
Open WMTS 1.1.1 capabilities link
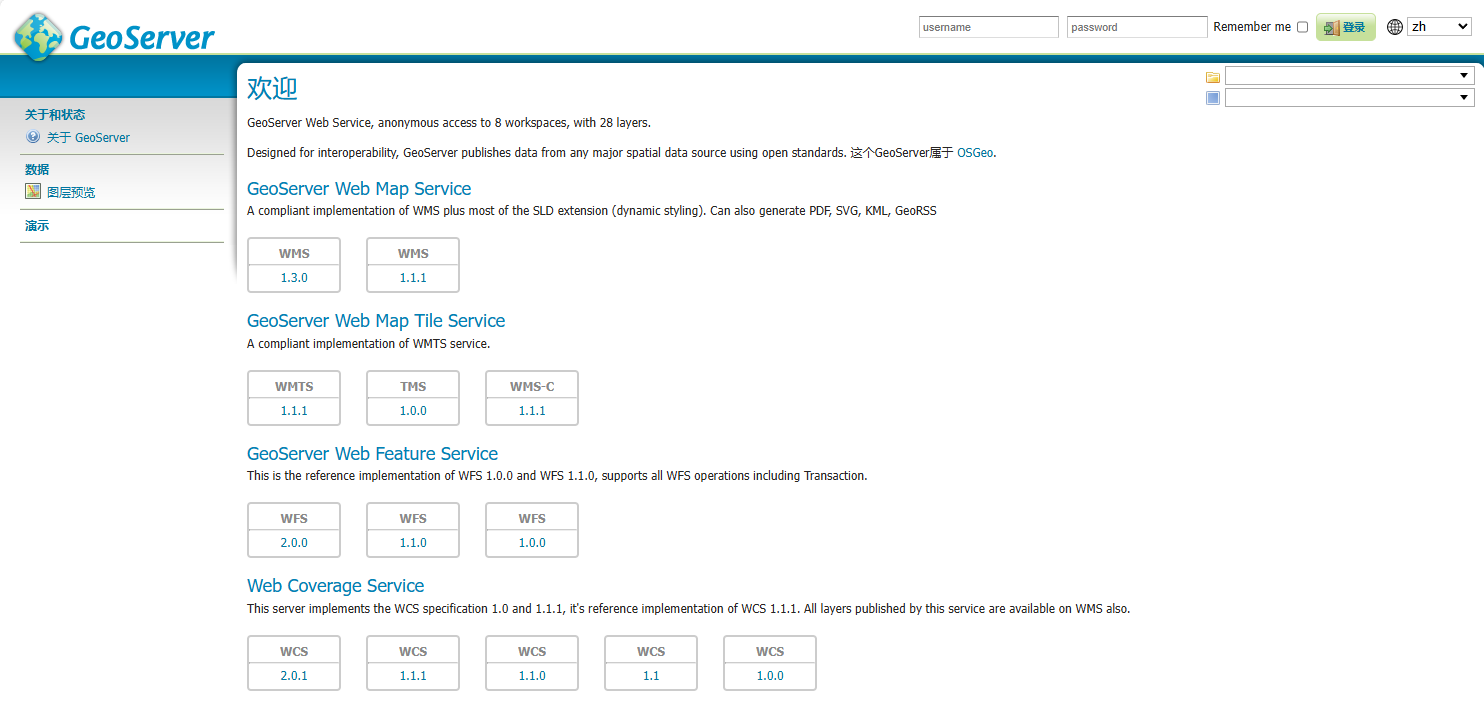(294, 410)
